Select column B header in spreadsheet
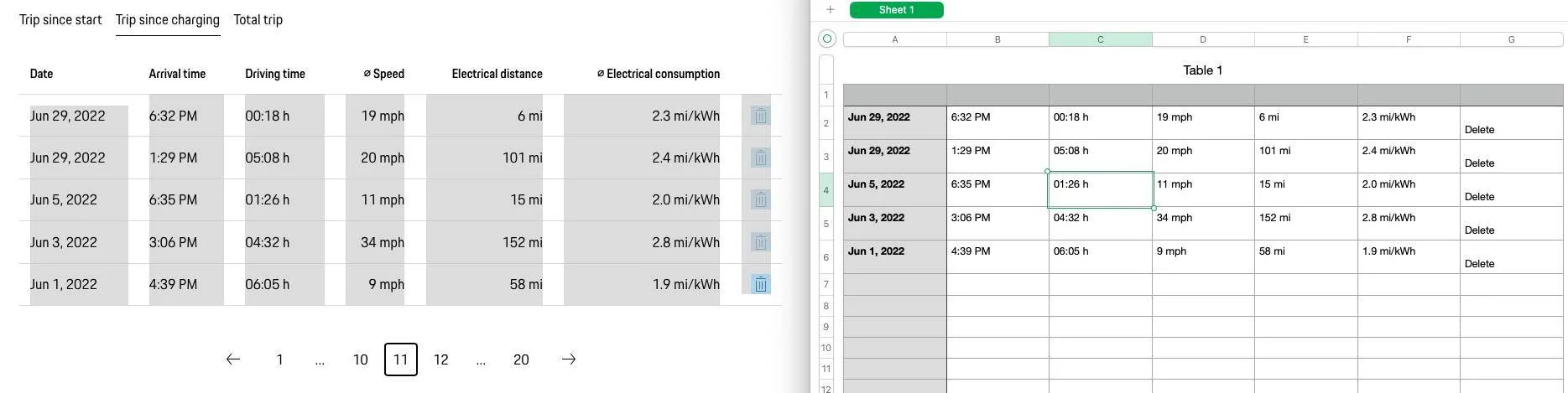The image size is (1568, 393). point(998,39)
